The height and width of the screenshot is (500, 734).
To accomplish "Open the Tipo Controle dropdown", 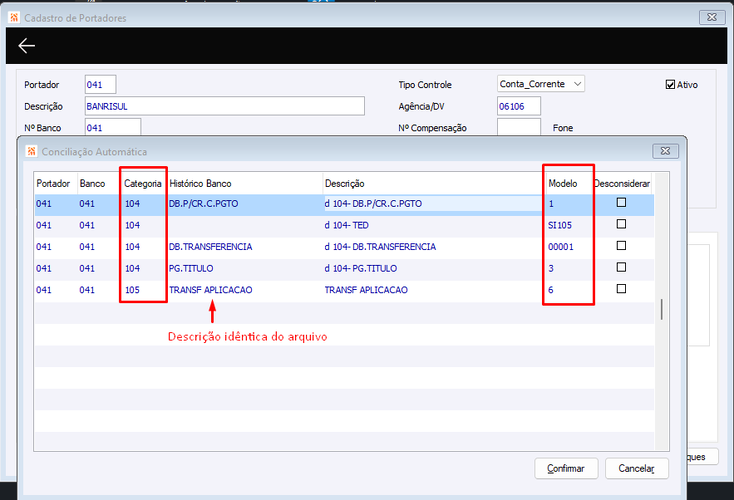I will pyautogui.click(x=541, y=84).
